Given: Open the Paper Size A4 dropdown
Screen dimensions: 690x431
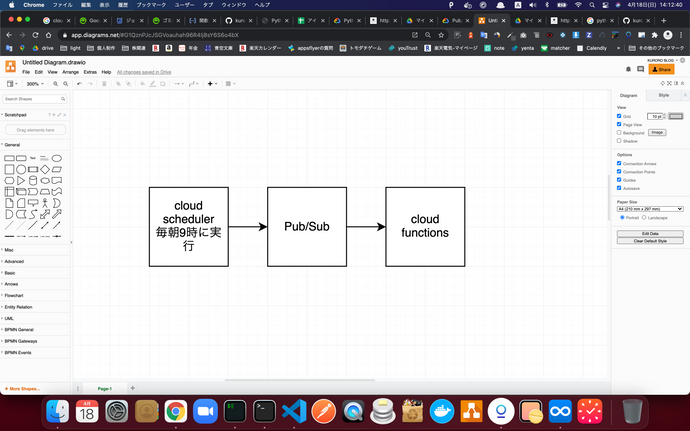Looking at the screenshot, I should 650,209.
